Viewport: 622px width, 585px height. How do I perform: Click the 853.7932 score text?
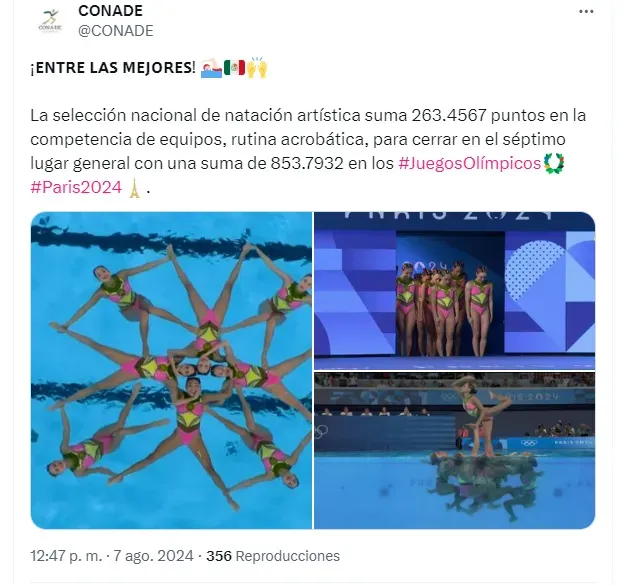307,163
